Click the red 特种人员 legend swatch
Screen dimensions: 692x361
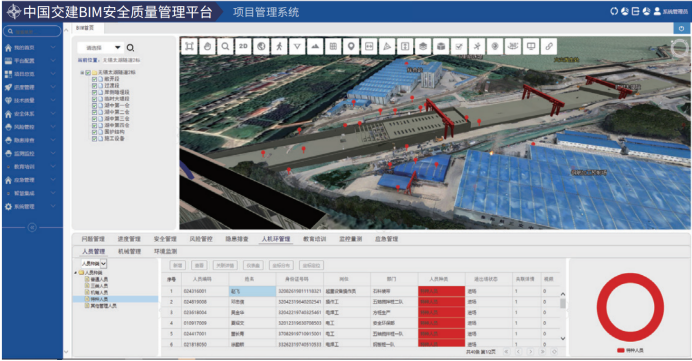tap(620, 350)
